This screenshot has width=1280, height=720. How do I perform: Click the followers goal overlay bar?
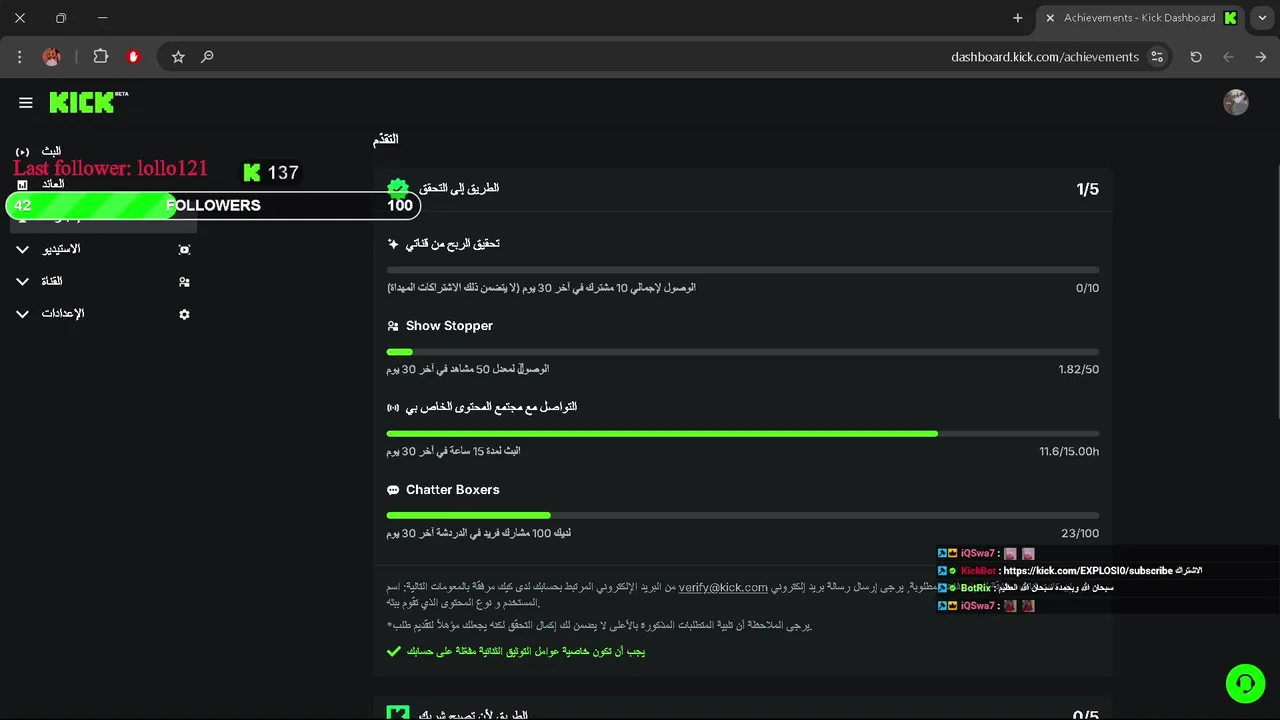click(x=213, y=205)
